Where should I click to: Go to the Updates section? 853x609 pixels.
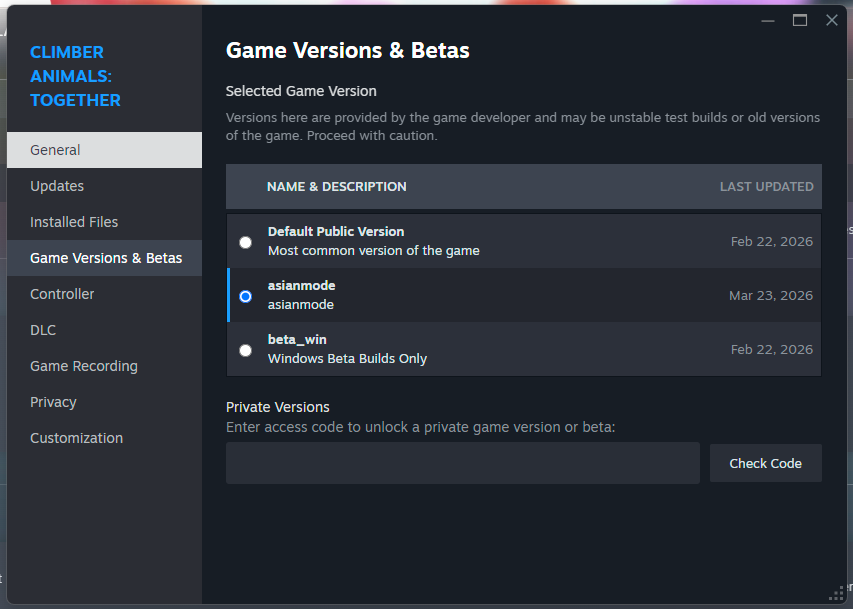click(x=57, y=186)
